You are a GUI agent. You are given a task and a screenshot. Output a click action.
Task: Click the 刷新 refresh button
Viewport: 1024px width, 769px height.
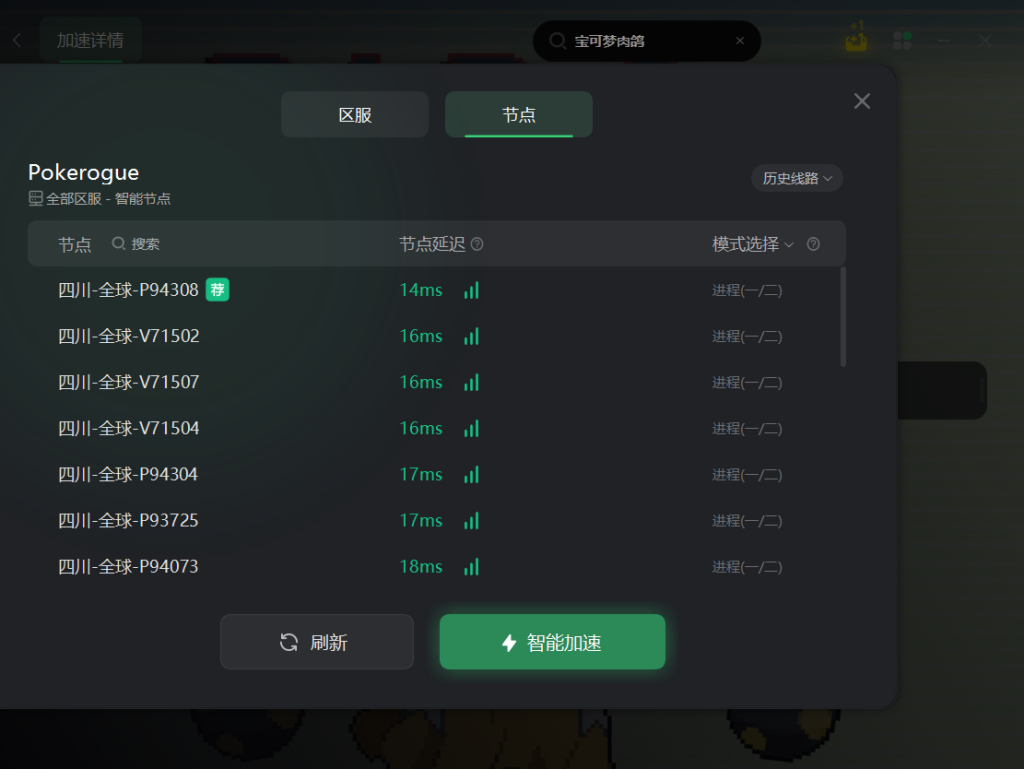[x=317, y=642]
